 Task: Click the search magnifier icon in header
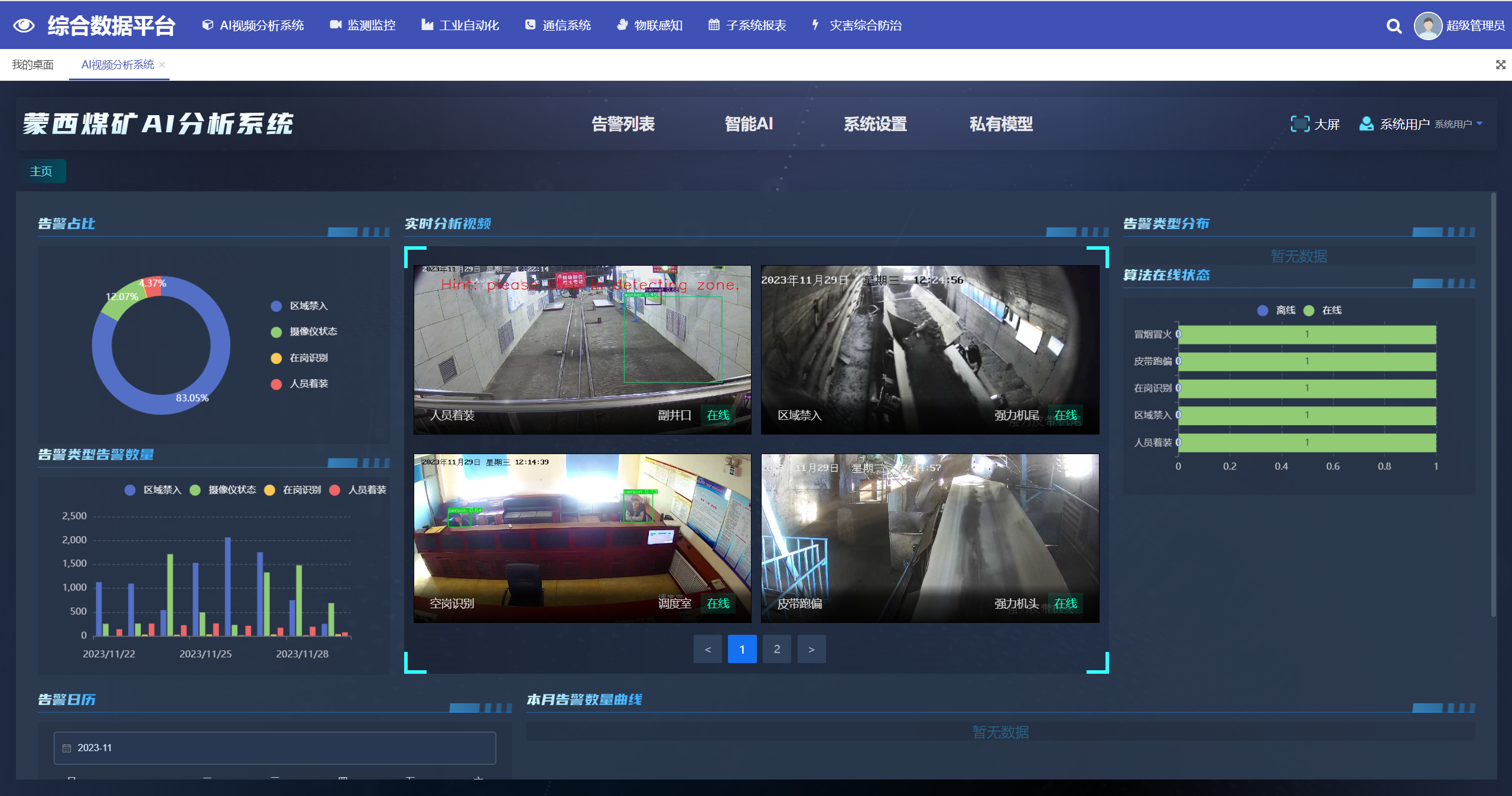coord(1394,26)
